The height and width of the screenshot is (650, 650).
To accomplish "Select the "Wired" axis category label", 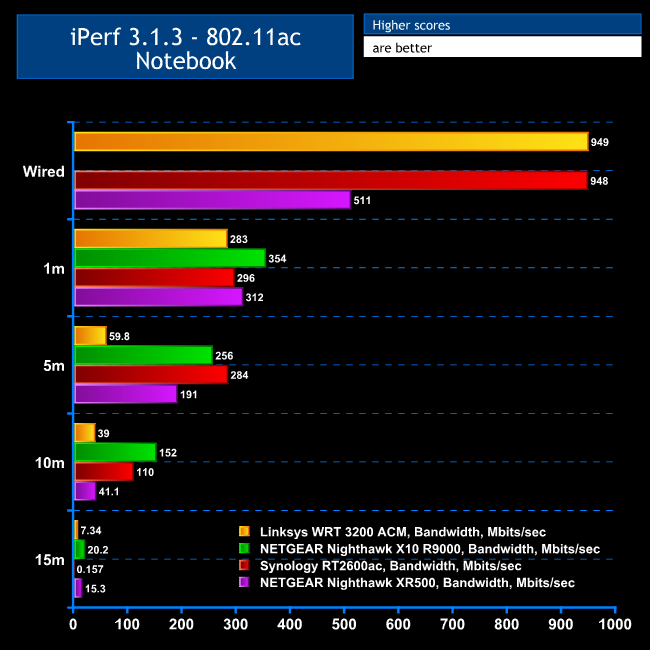I will (x=44, y=171).
